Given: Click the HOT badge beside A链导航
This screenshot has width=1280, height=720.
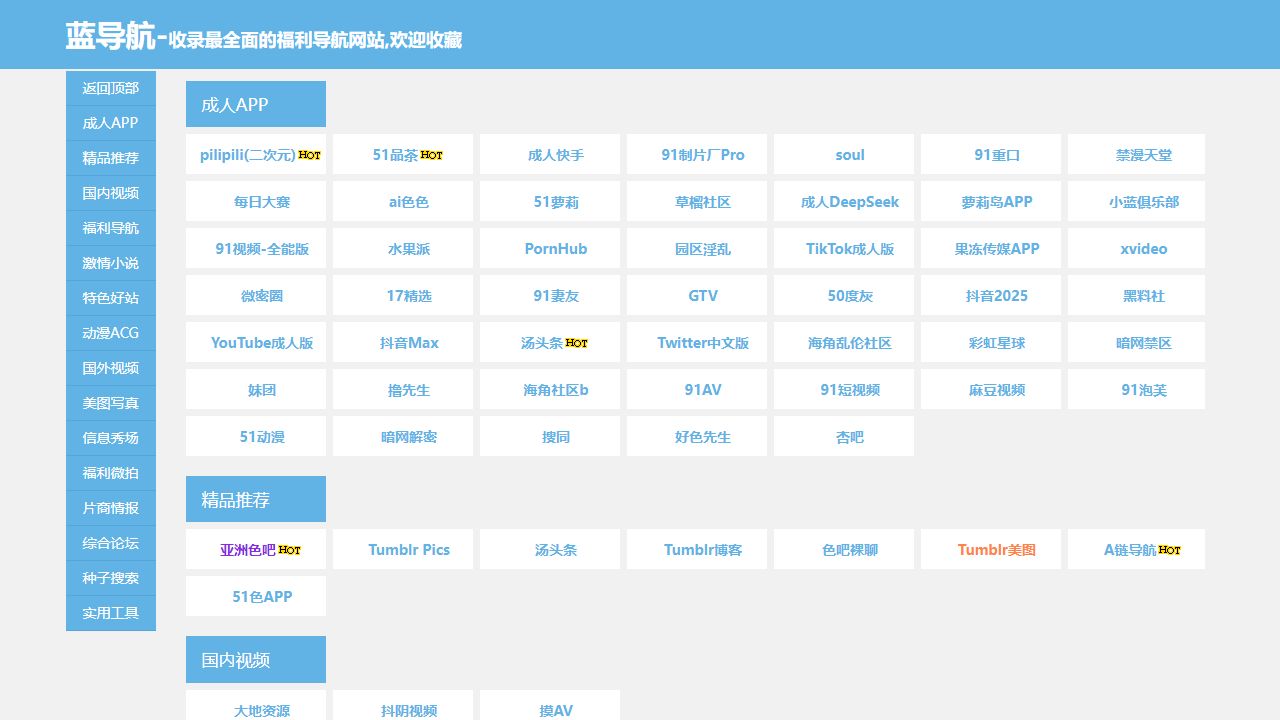Looking at the screenshot, I should (1169, 550).
